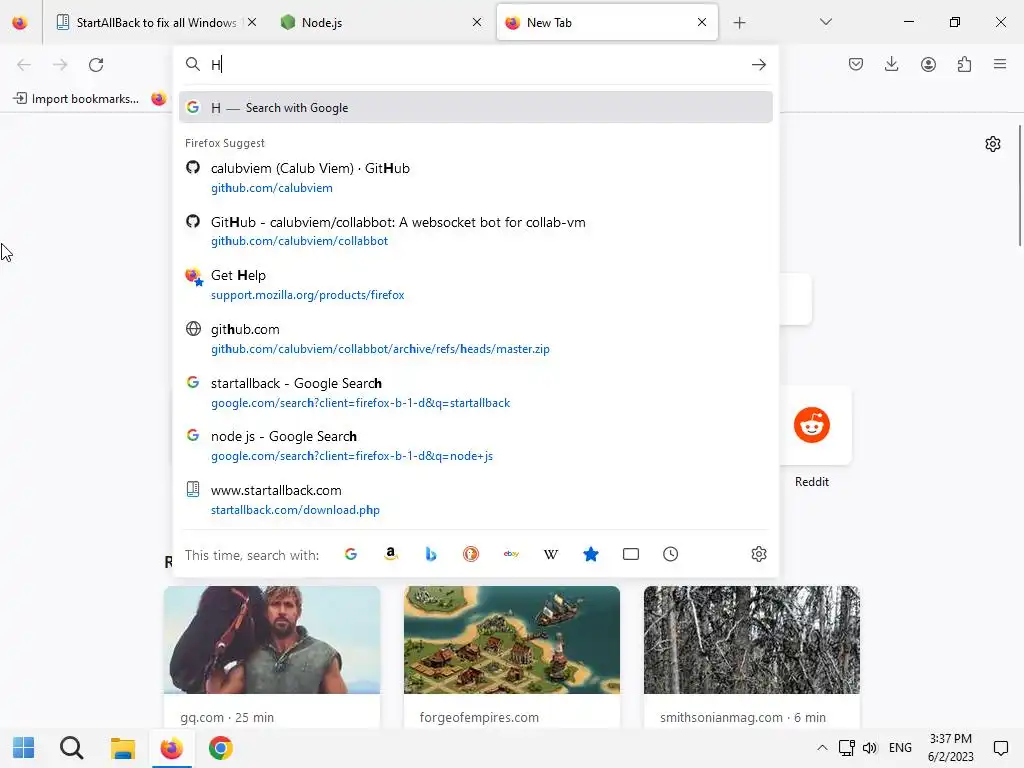Viewport: 1024px width, 768px height.
Task: Close the Node.js tab
Action: point(477,22)
